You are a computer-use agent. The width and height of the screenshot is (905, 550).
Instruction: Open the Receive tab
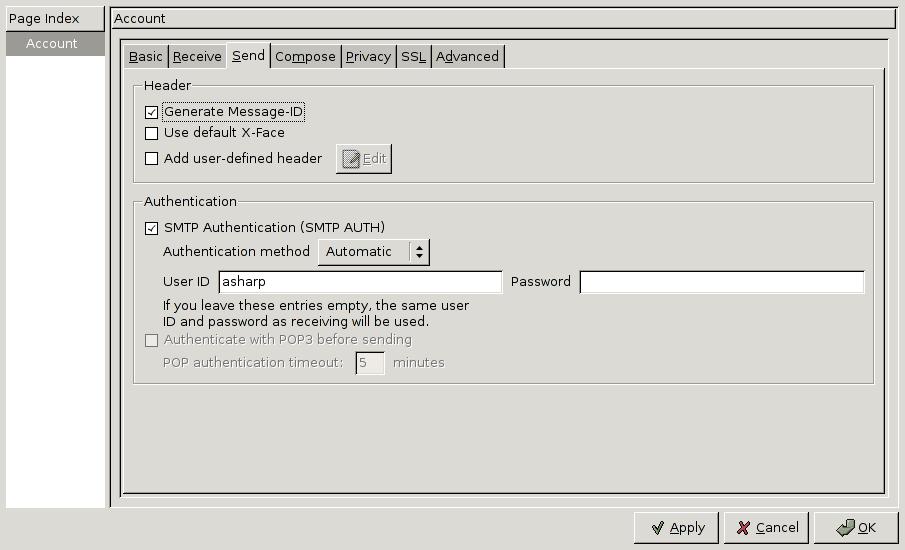click(x=197, y=57)
